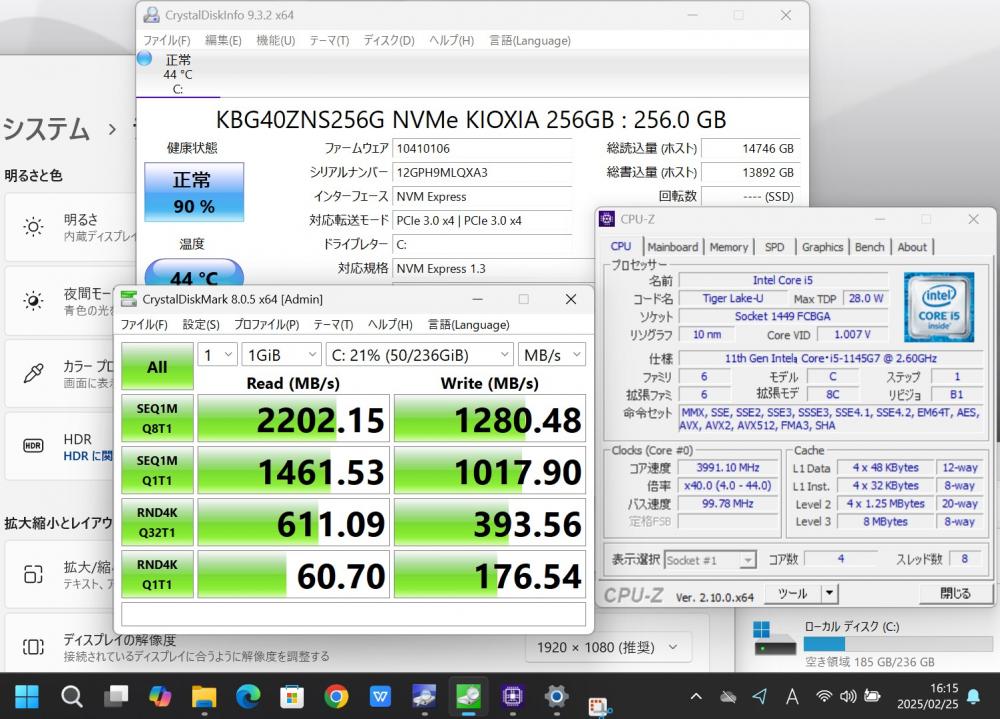Open HDR settings entry

tap(61, 447)
